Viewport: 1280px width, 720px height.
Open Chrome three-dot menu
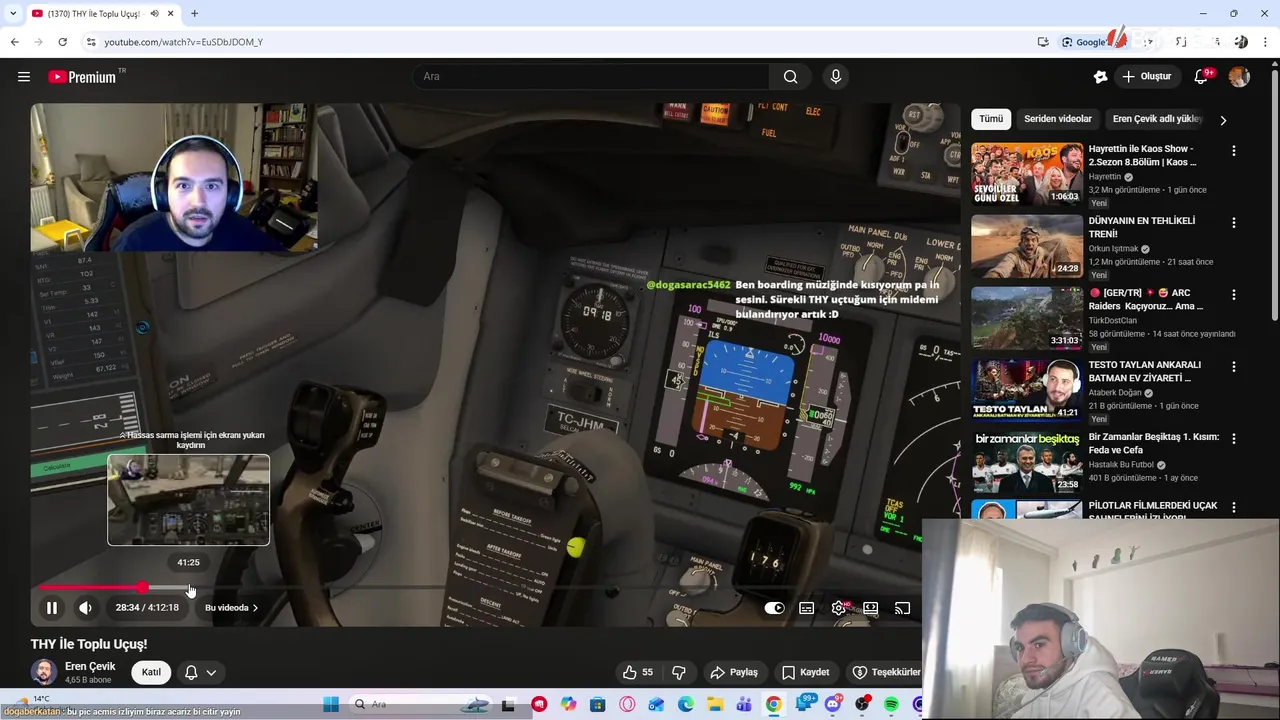[1265, 42]
